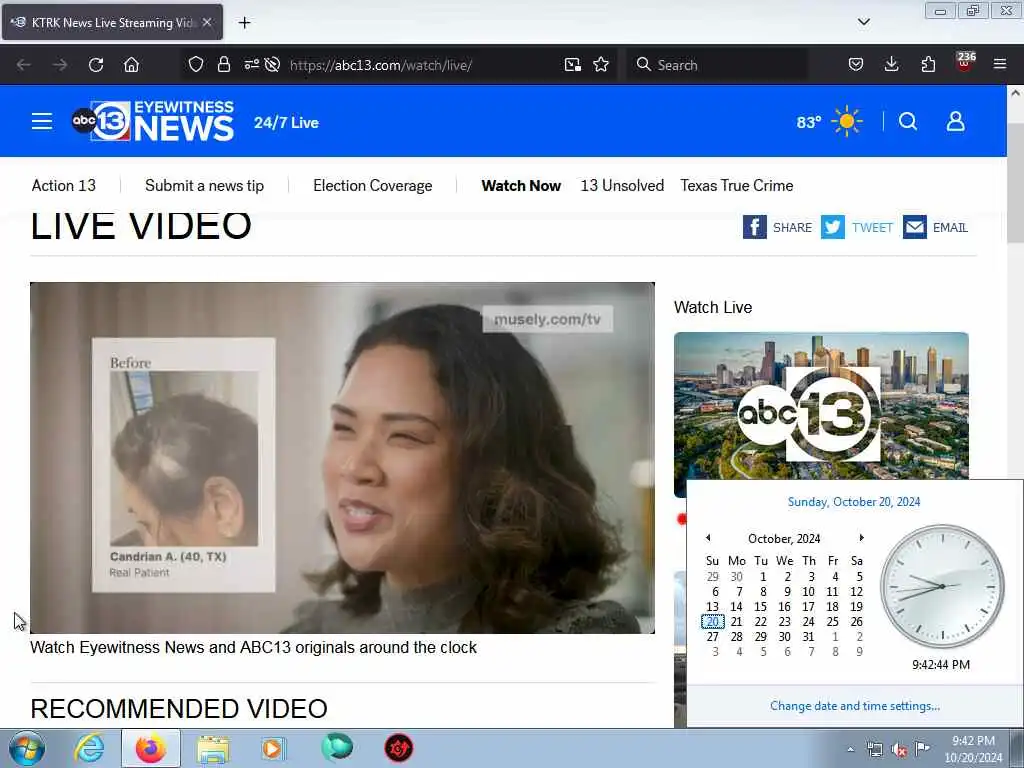Click the browser back arrow
The height and width of the screenshot is (768, 1024).
point(24,65)
